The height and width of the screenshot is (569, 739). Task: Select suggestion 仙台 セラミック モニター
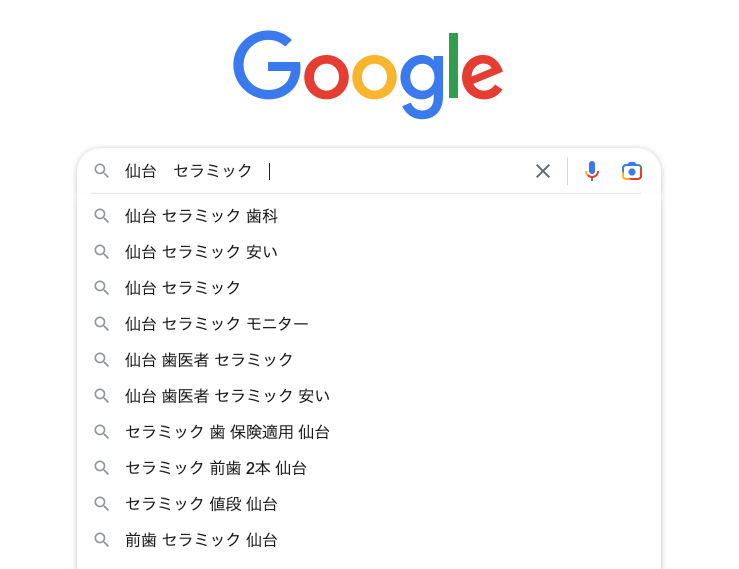click(369, 324)
